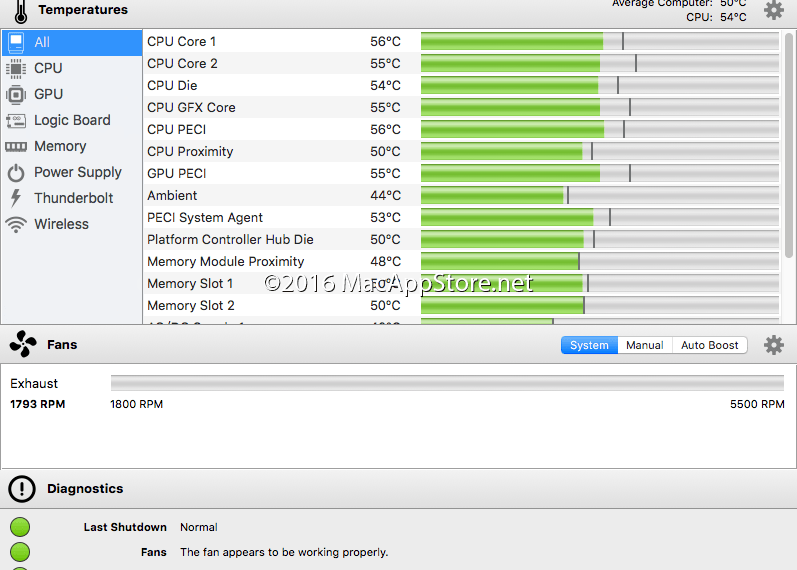Click the Logic Board icon
The height and width of the screenshot is (570, 797).
[16, 120]
